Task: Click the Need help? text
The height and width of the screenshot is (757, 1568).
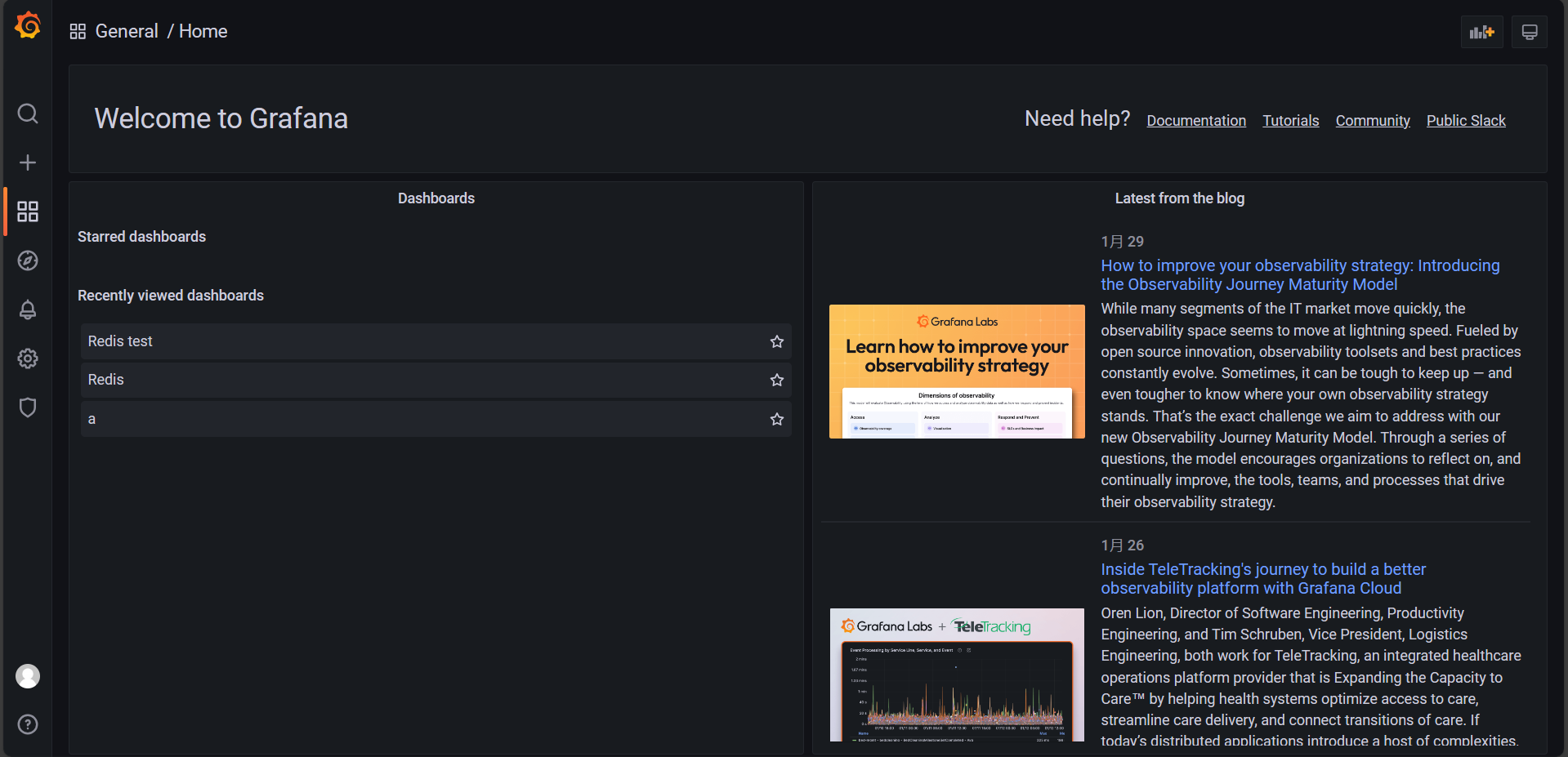Action: click(1078, 118)
